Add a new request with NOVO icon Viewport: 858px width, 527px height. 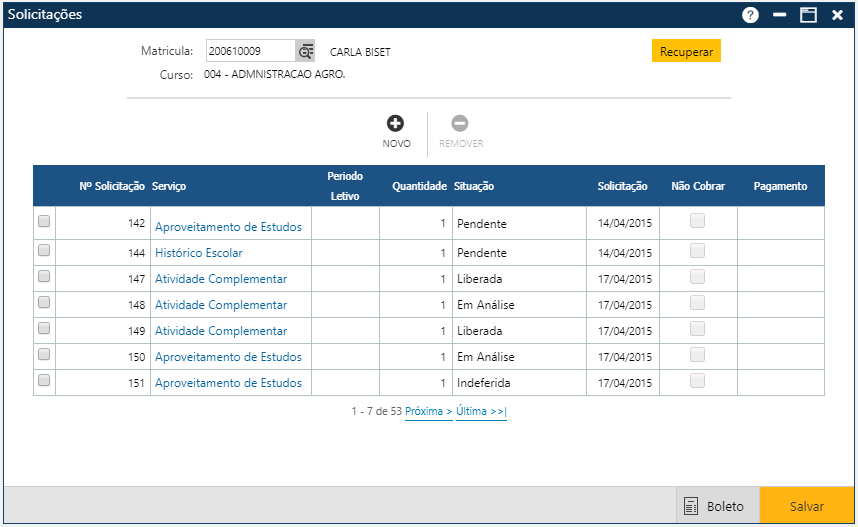click(396, 123)
